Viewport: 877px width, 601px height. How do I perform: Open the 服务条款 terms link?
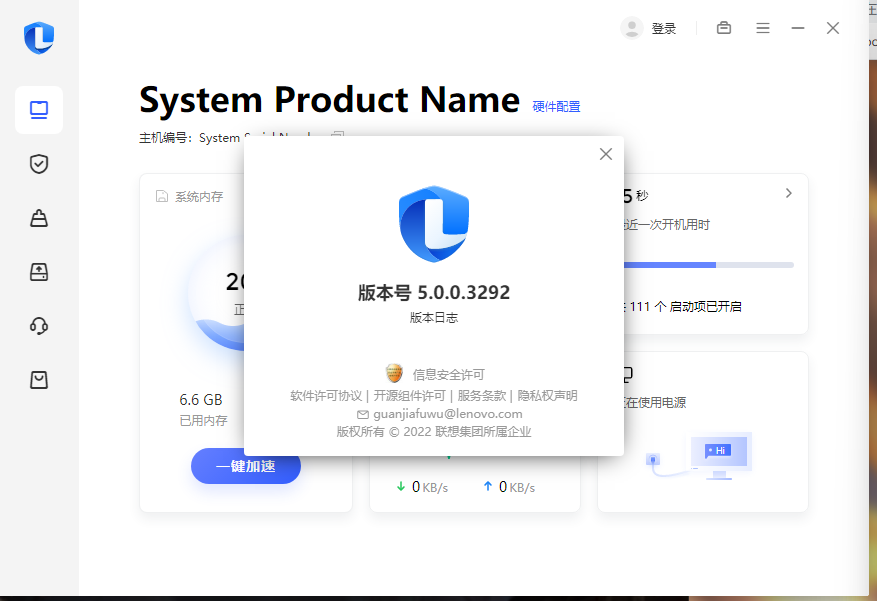click(482, 396)
